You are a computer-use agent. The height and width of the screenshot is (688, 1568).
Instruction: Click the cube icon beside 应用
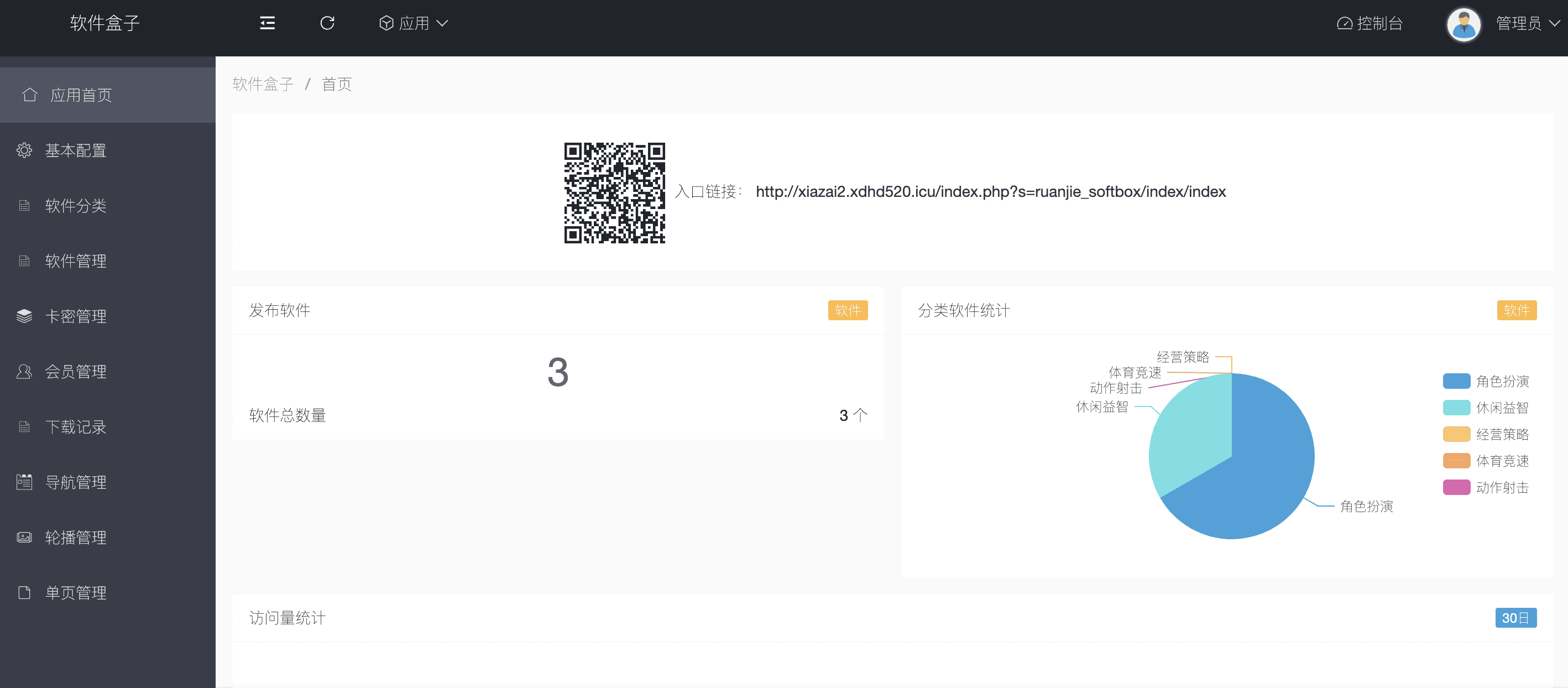[x=386, y=23]
